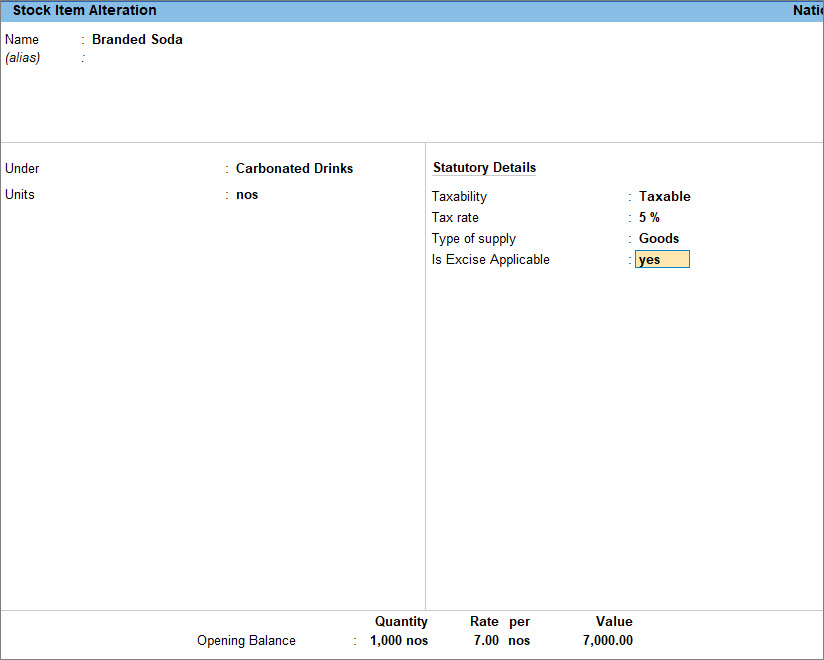Click the Opening Balance label
The width and height of the screenshot is (824, 660).
coord(246,641)
